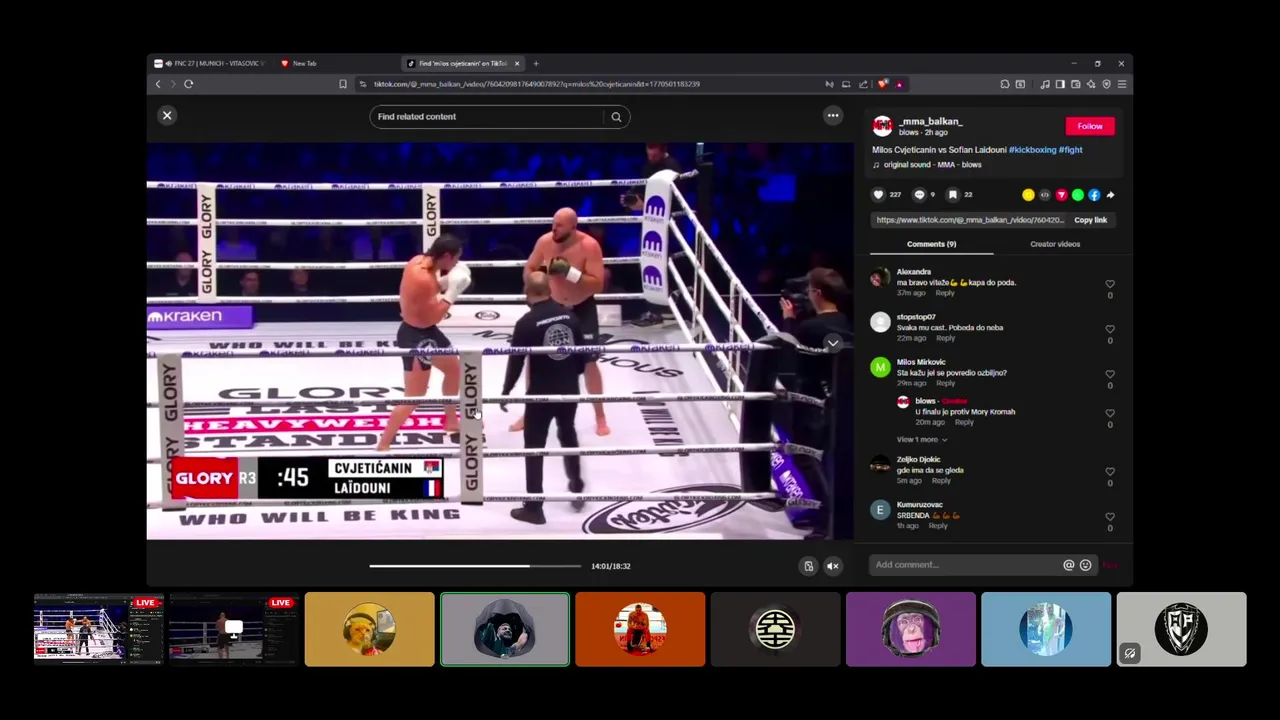
Task: Close the TikTok browser tab
Action: pos(517,63)
